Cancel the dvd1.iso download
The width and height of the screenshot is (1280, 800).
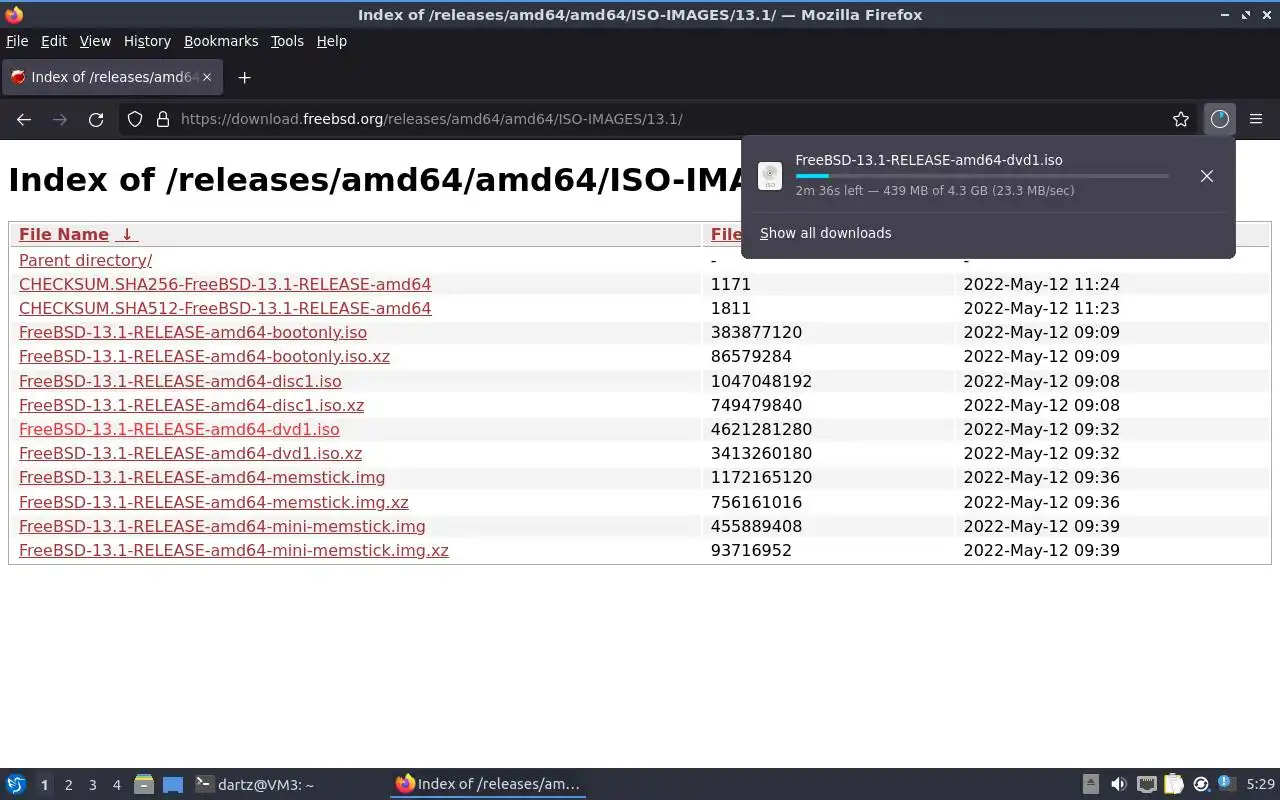pos(1207,176)
